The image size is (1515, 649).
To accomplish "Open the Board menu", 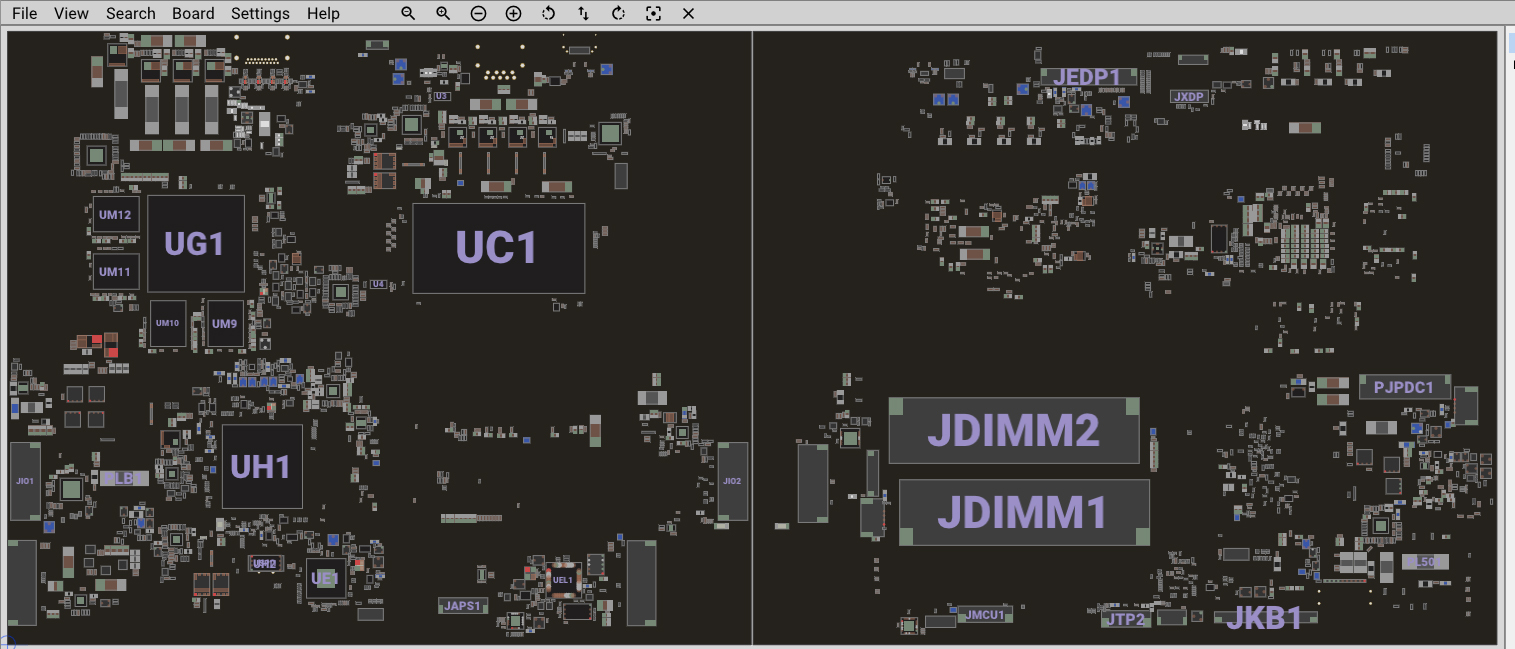I will (x=193, y=14).
